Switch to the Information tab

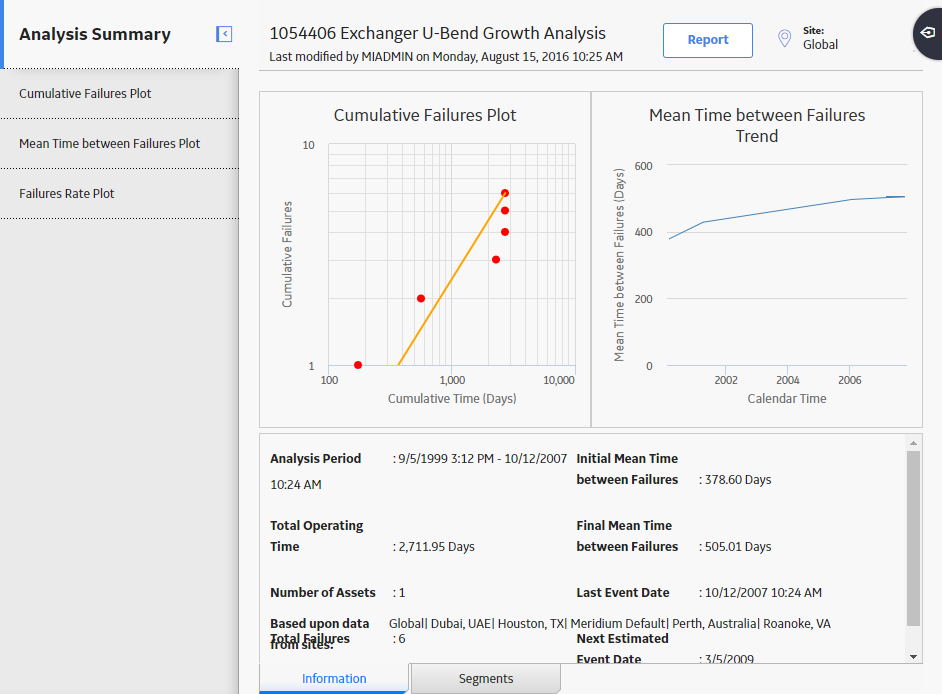click(x=334, y=678)
